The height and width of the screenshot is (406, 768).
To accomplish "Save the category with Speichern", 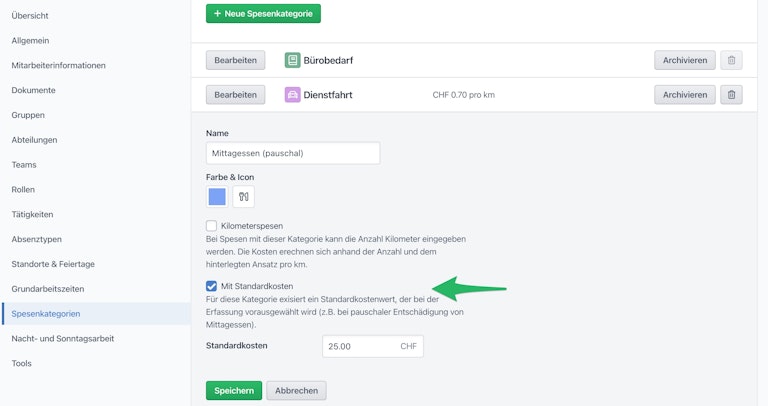I will point(234,390).
